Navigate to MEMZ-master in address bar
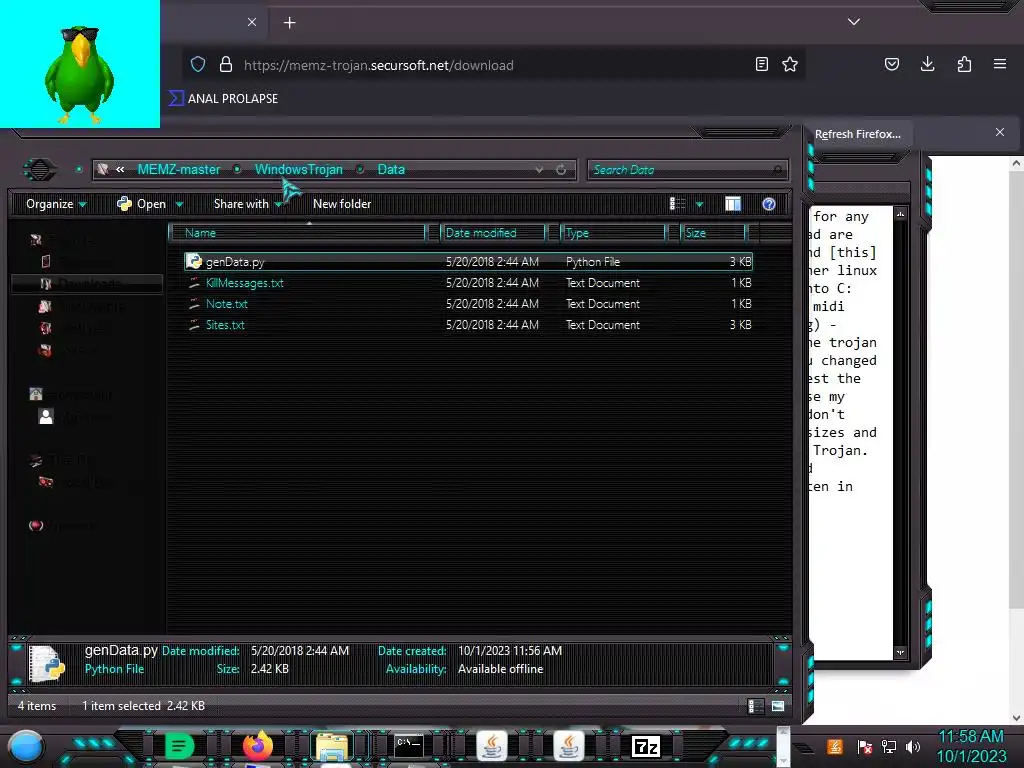1024x768 pixels. (178, 170)
